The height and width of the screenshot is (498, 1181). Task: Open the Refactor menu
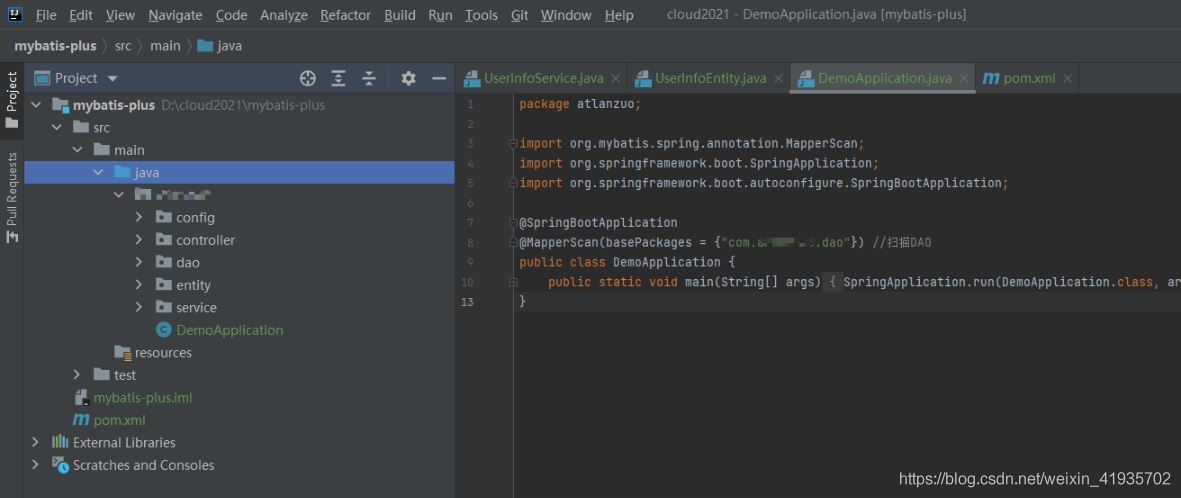345,15
